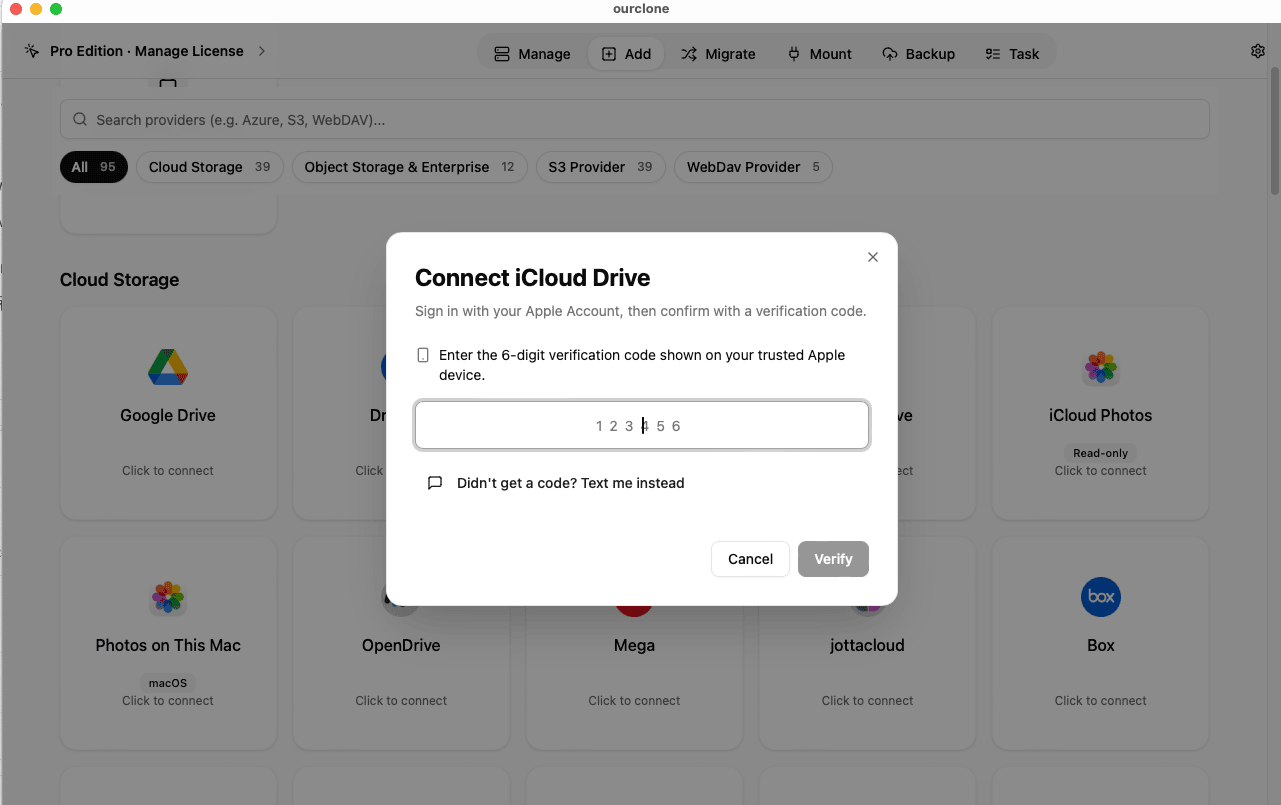Open the Task tab
1281x805 pixels.
tap(1012, 54)
